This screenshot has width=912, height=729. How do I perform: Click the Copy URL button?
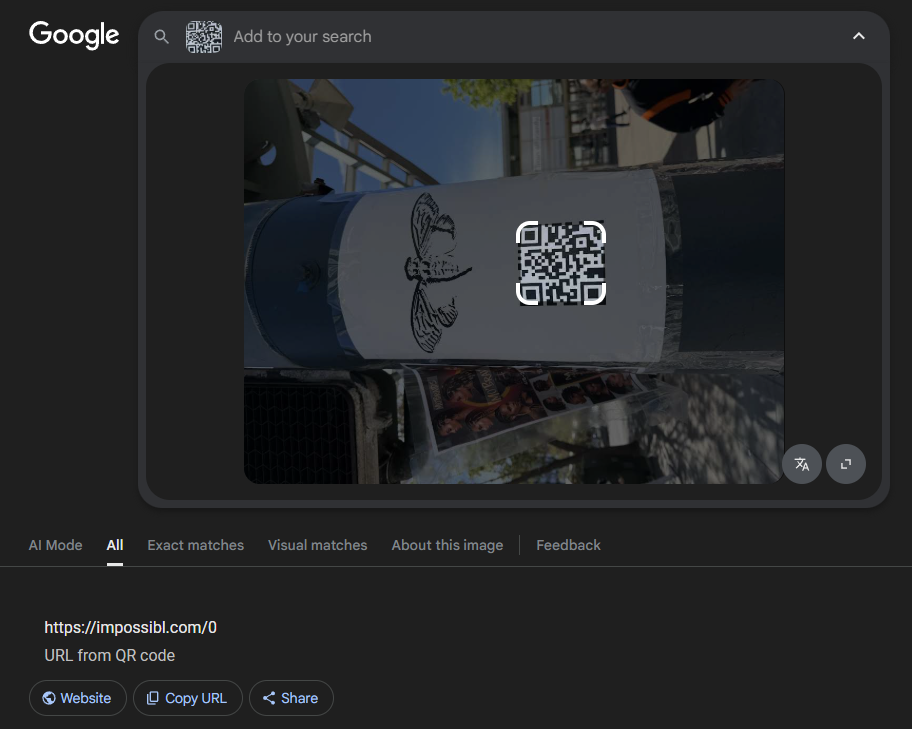pos(188,698)
